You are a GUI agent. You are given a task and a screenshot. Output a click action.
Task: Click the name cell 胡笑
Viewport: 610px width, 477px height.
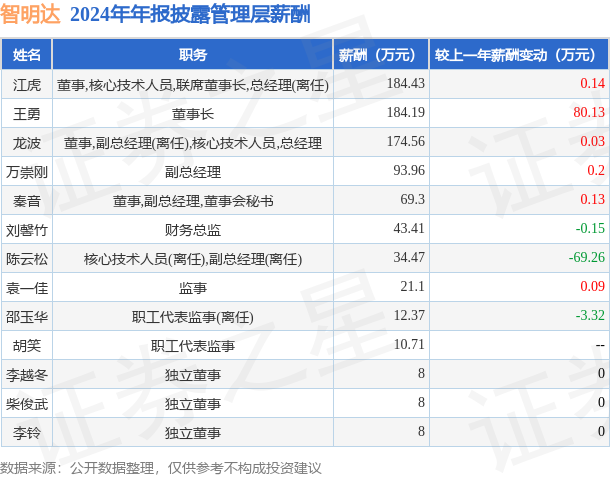tap(26, 346)
